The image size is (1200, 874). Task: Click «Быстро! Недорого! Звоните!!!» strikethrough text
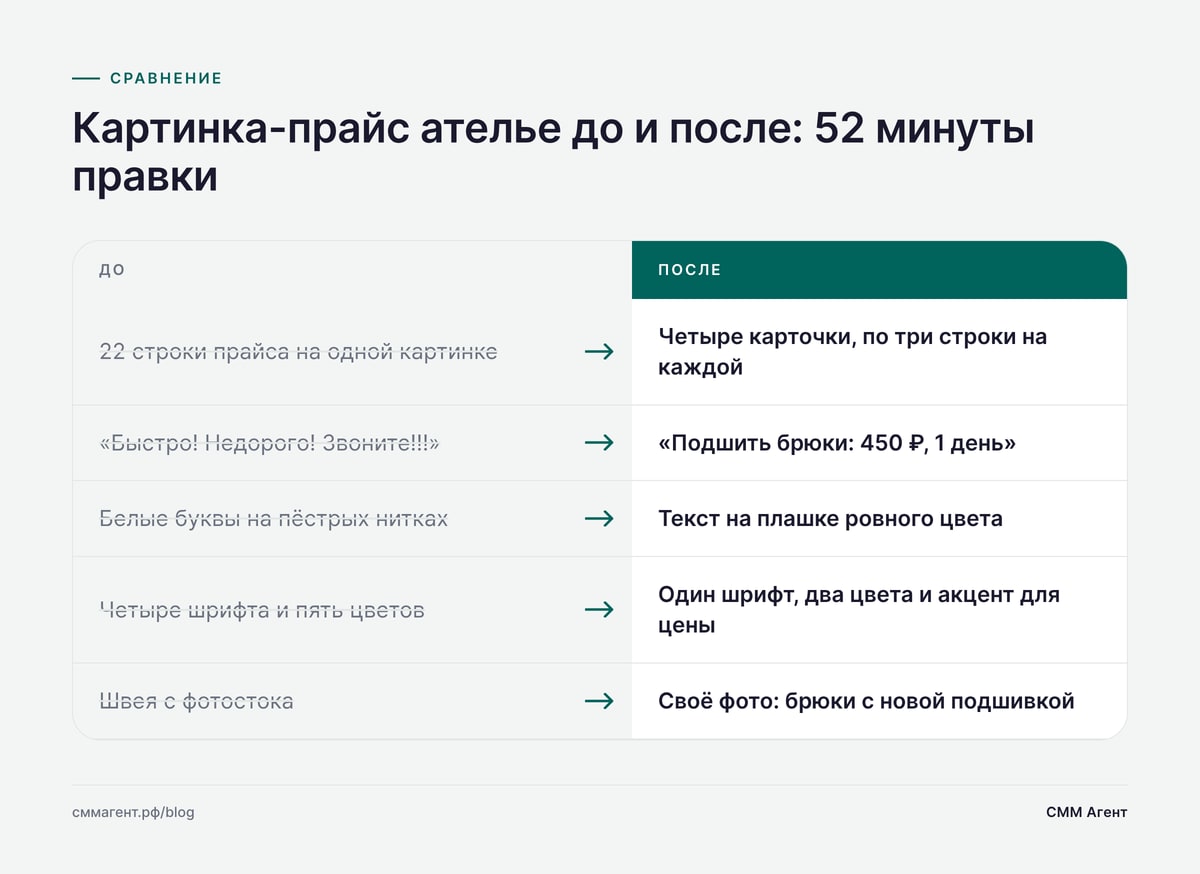click(269, 443)
